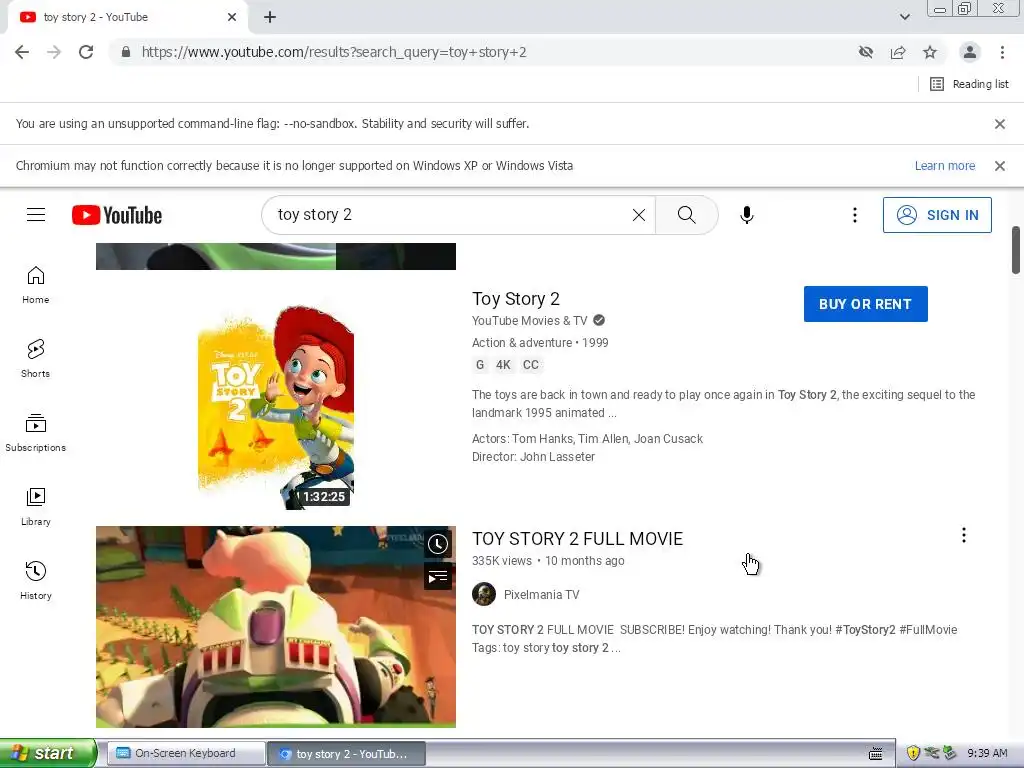
Task: Expand the tab search chevron
Action: [x=904, y=17]
